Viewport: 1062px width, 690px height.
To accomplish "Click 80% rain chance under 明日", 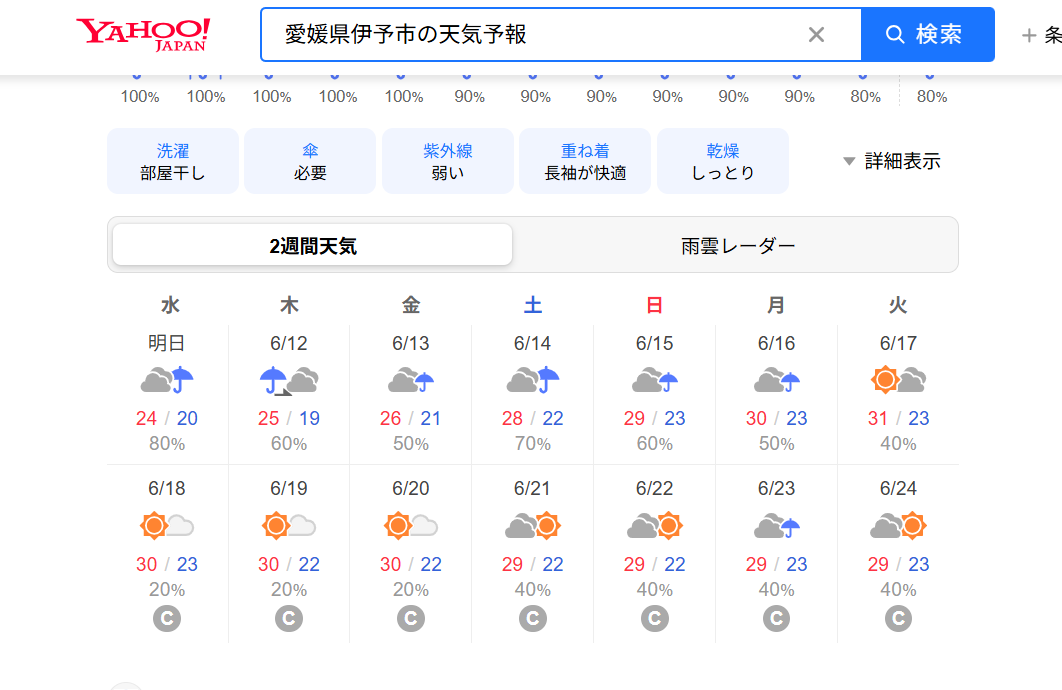I will [x=167, y=444].
